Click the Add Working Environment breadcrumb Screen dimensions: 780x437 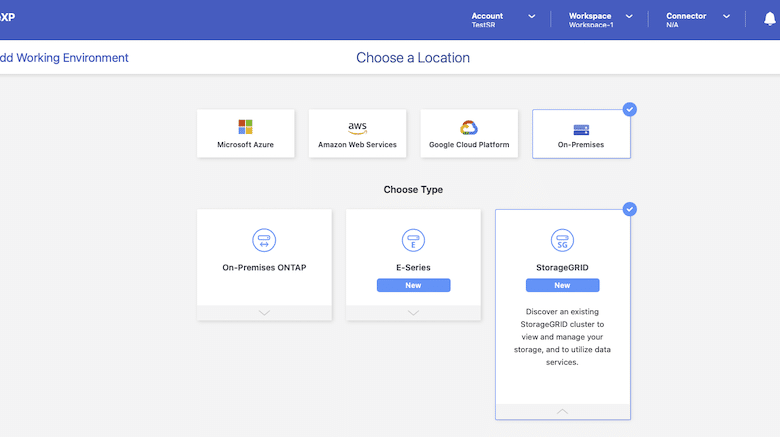point(64,58)
